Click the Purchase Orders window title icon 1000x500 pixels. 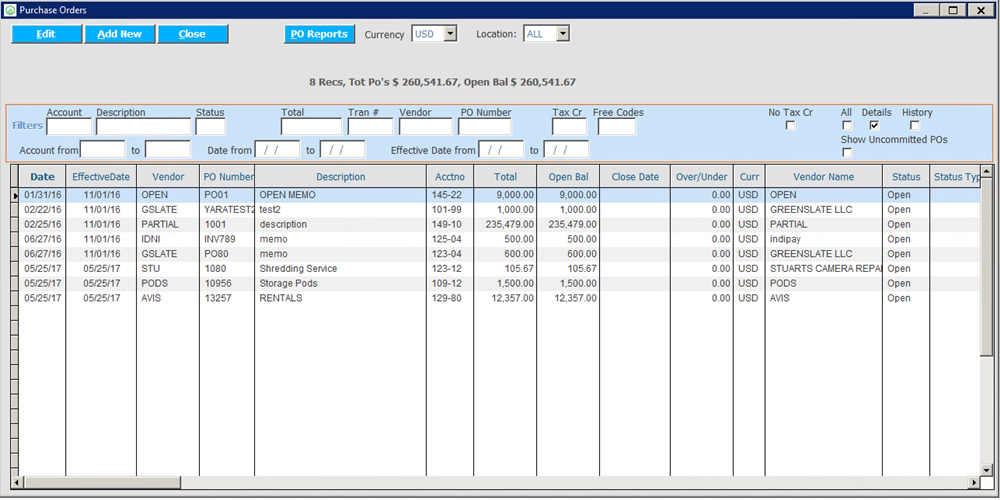coord(10,10)
